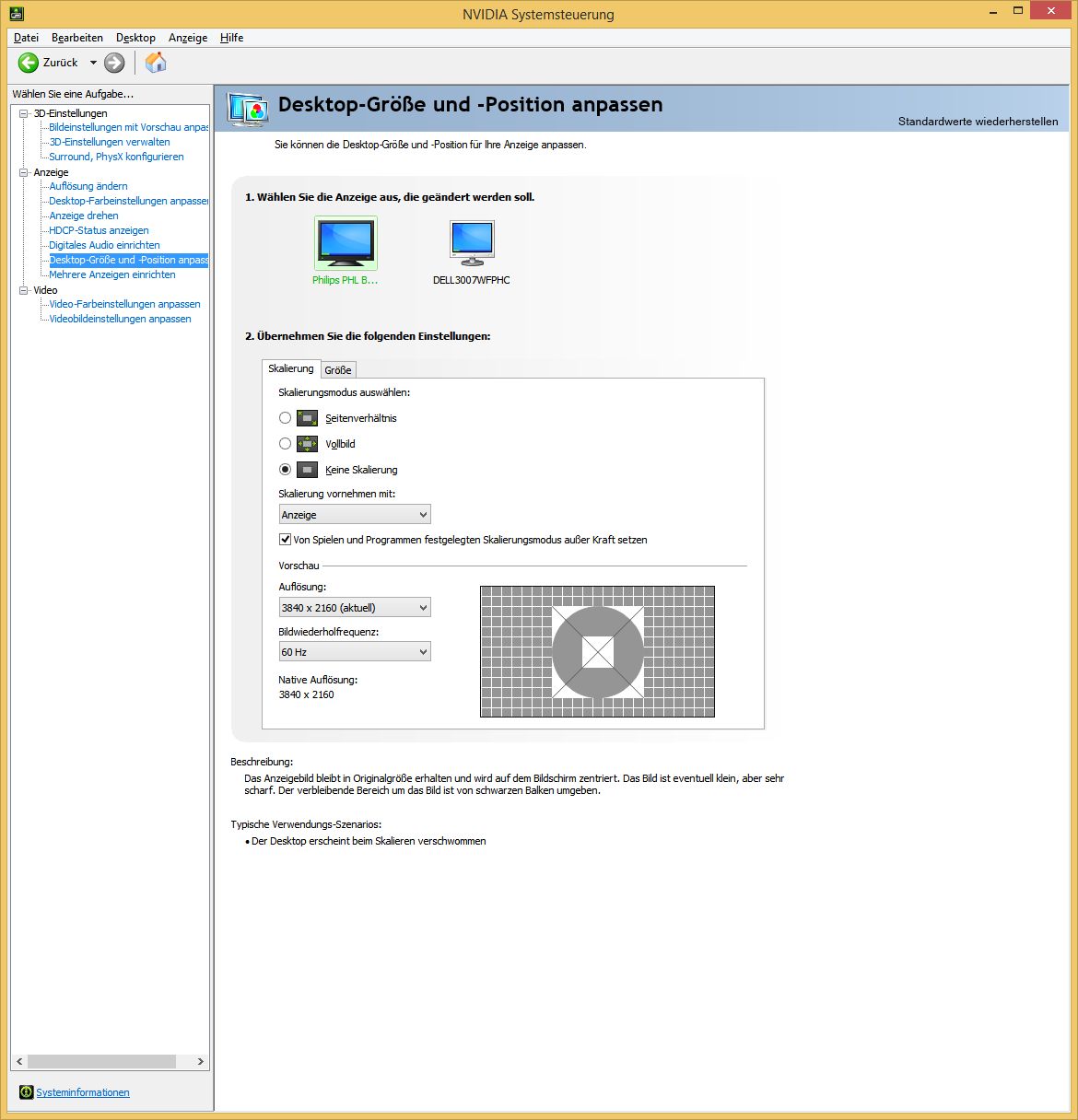This screenshot has height=1120, width=1078.
Task: Click the Seitenverhältnis scaling mode icon
Action: [x=307, y=418]
